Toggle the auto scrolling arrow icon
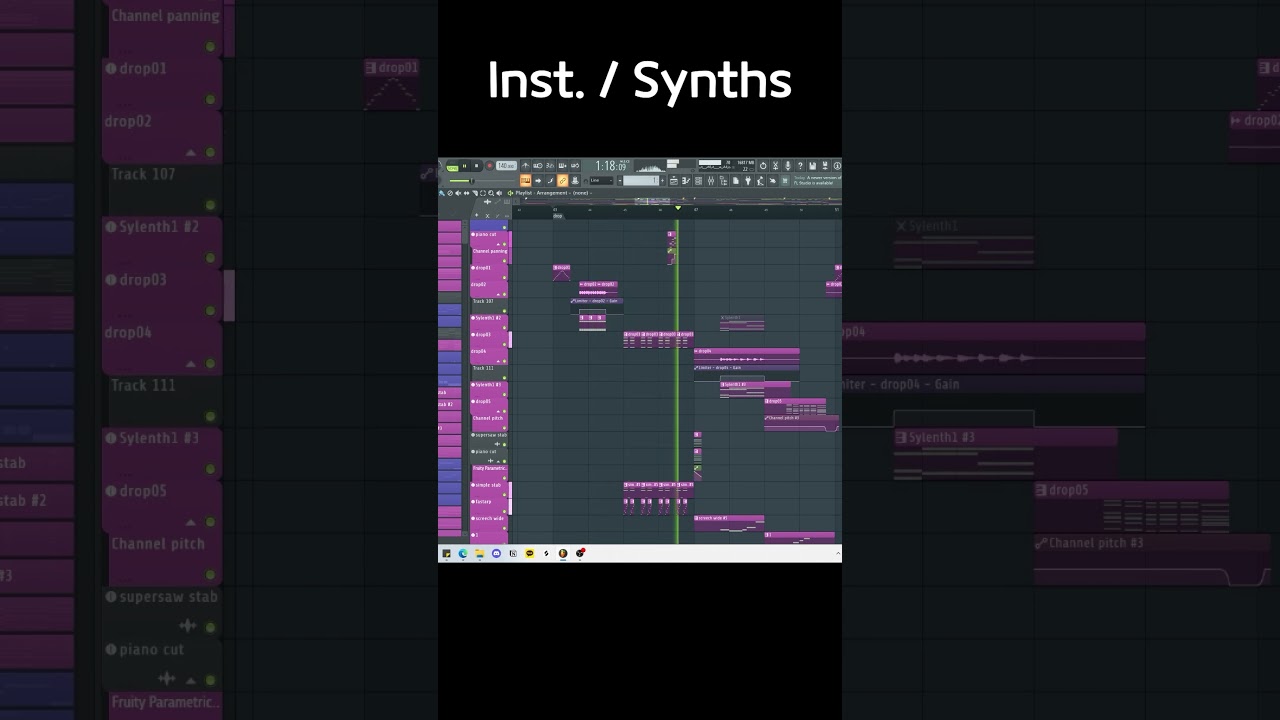1280x720 pixels. (538, 180)
